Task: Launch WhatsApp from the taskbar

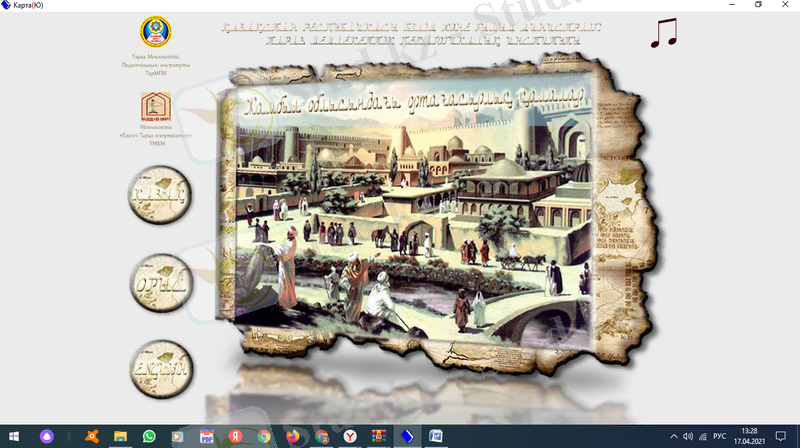Action: (150, 436)
